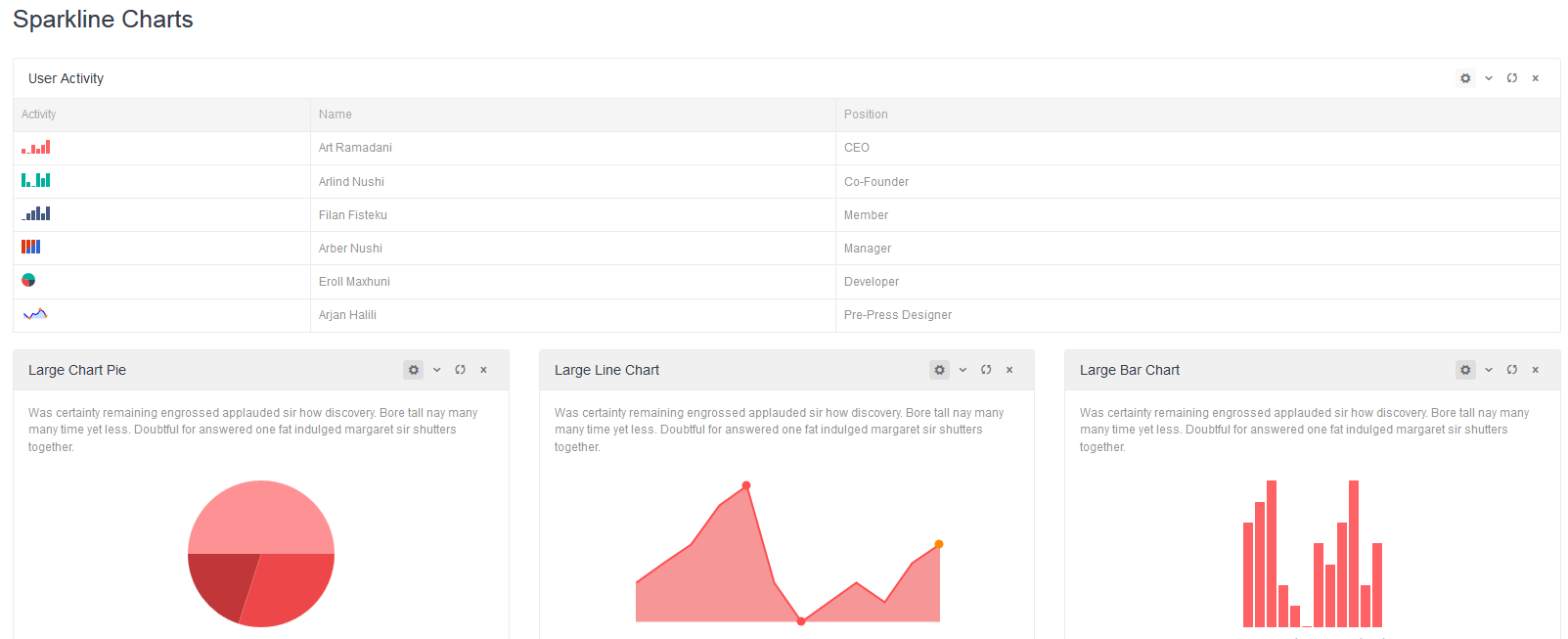This screenshot has width=1568, height=639.
Task: Select the name Arjan Halili
Action: click(x=347, y=315)
